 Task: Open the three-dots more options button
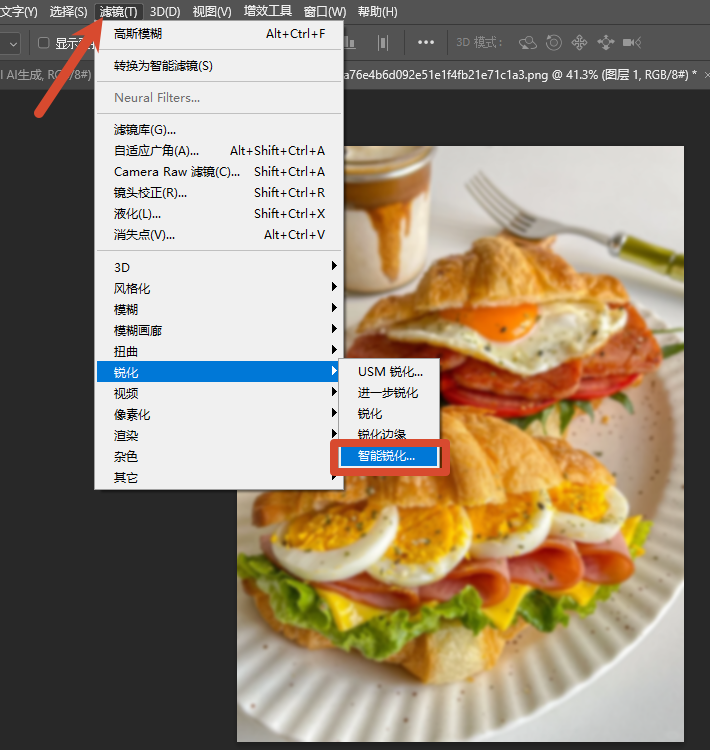click(x=425, y=43)
